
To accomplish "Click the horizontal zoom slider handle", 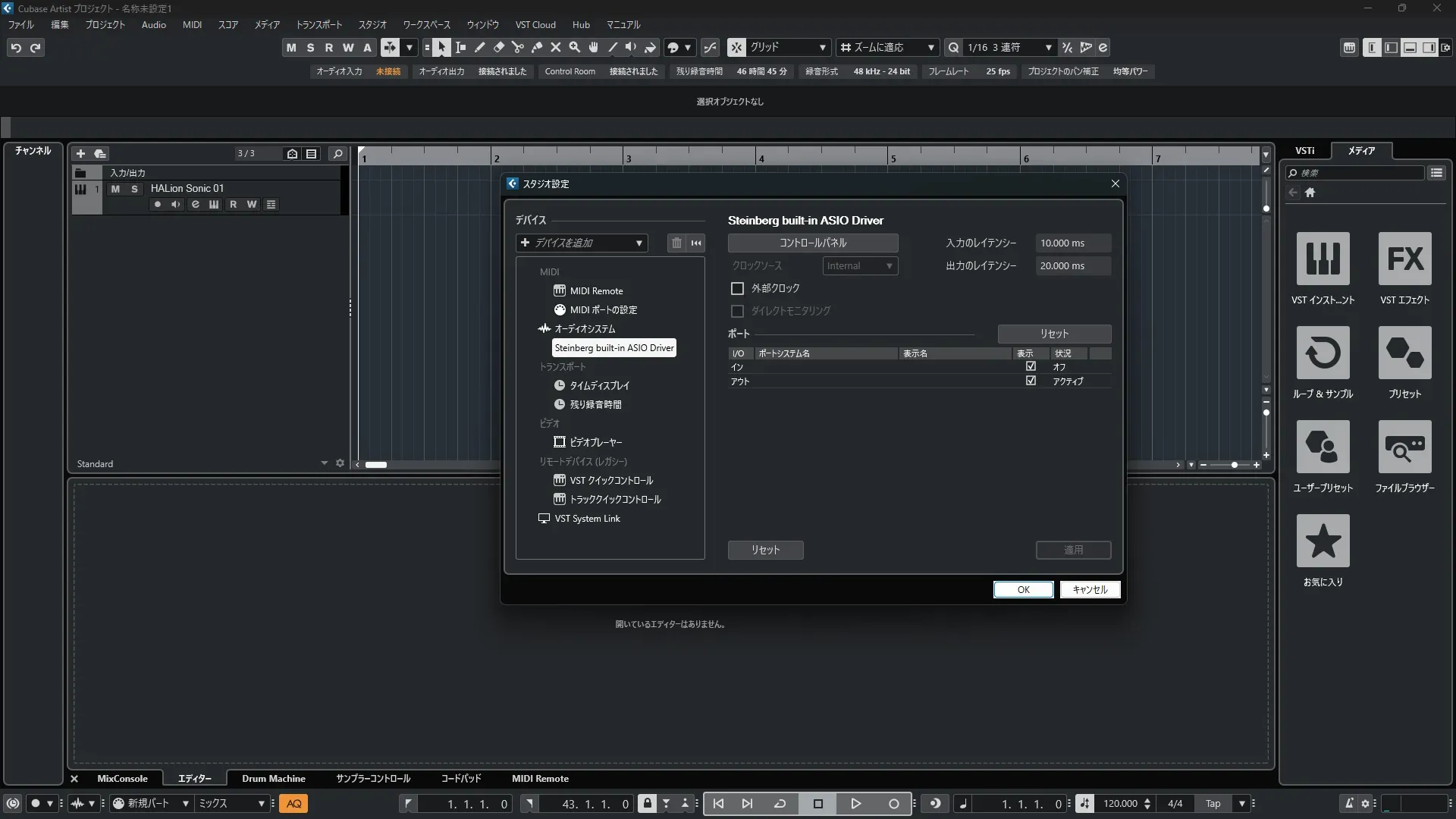I will (x=1235, y=465).
